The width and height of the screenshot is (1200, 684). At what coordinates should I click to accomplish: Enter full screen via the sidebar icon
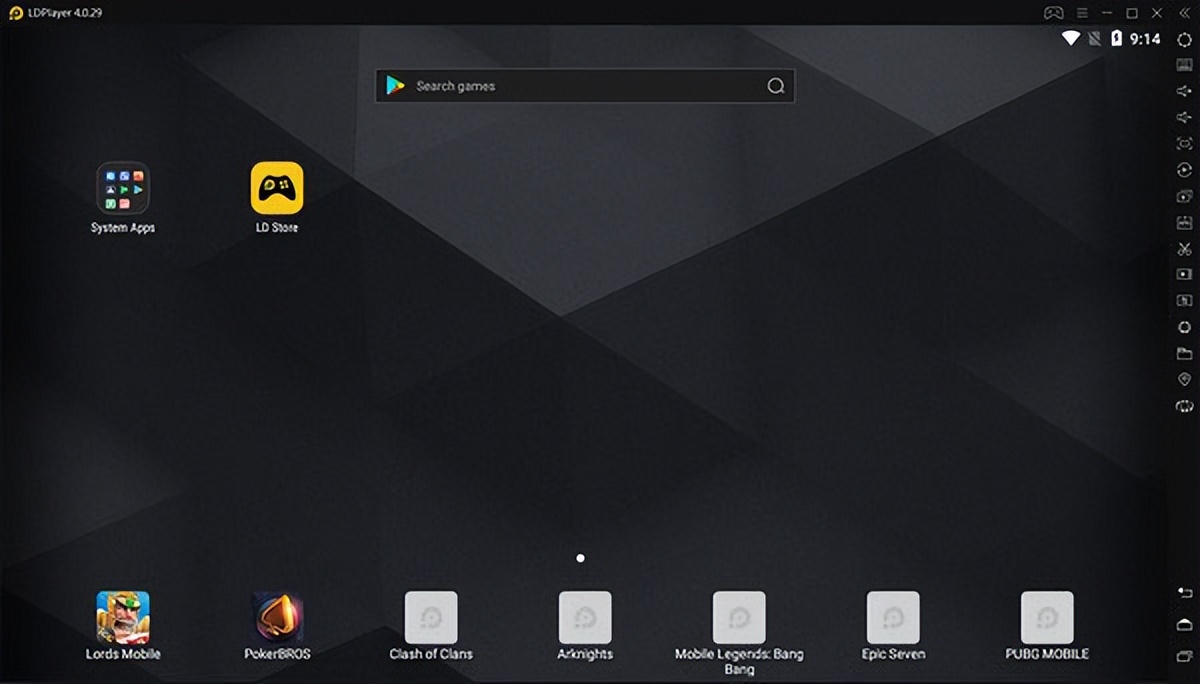[1184, 144]
